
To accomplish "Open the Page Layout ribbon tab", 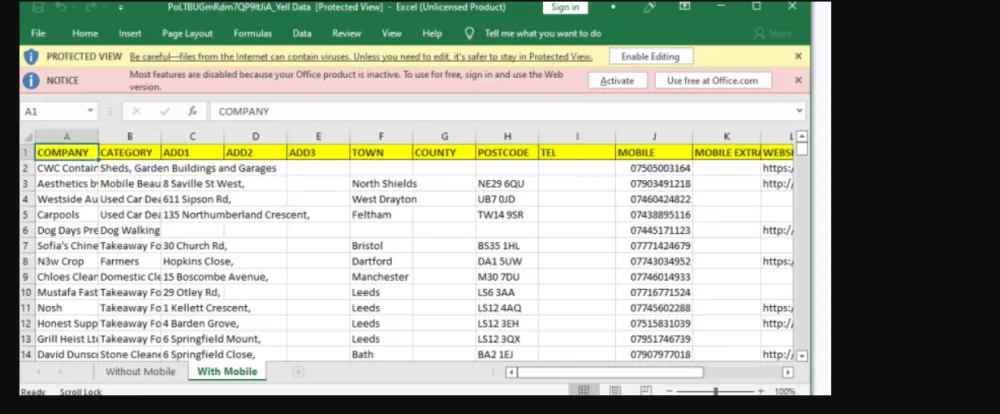I will 188,33.
